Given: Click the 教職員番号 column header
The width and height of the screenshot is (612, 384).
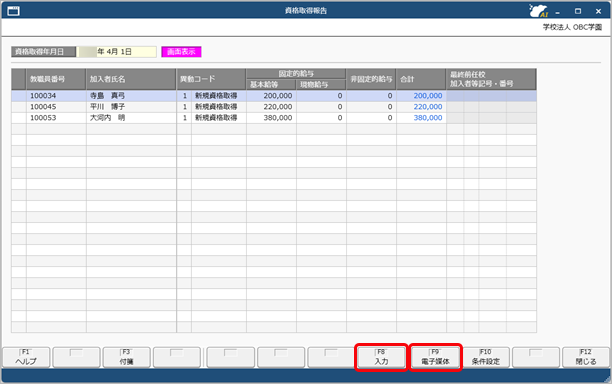Looking at the screenshot, I should point(56,79).
